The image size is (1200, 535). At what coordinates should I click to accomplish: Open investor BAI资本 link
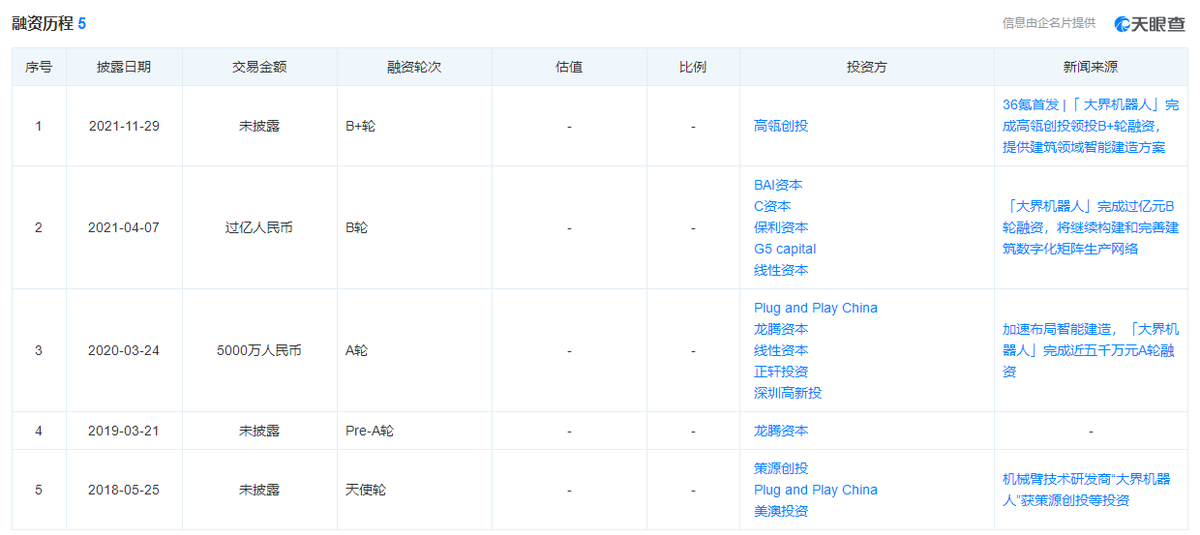coord(778,185)
